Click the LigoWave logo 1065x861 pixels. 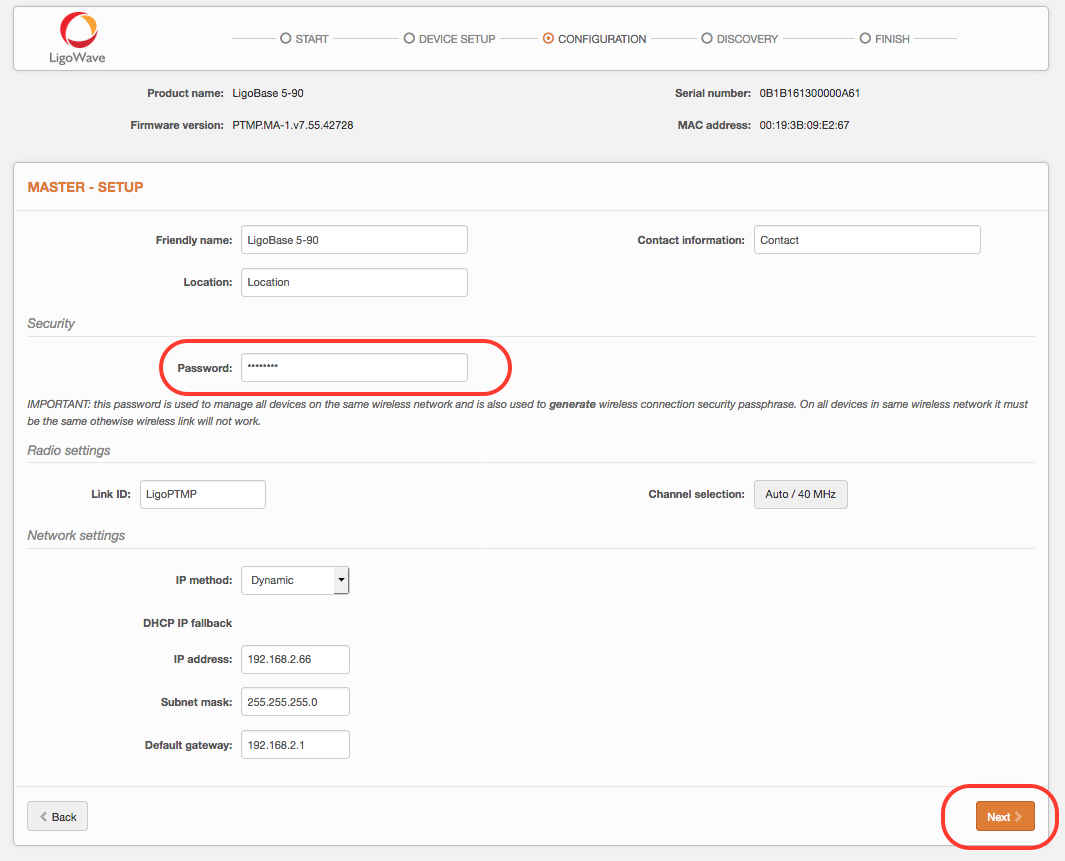click(x=78, y=38)
